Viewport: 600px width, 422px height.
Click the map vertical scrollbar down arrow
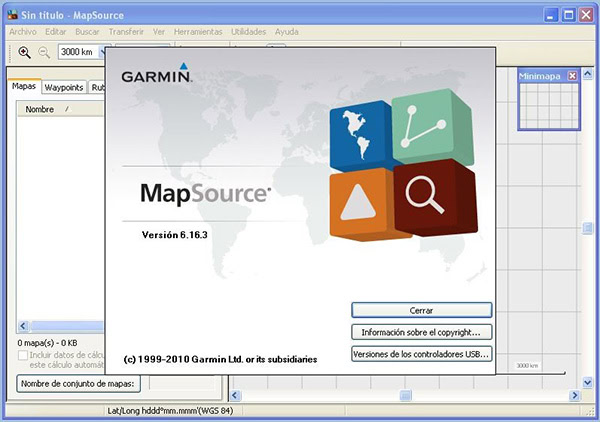pos(588,382)
